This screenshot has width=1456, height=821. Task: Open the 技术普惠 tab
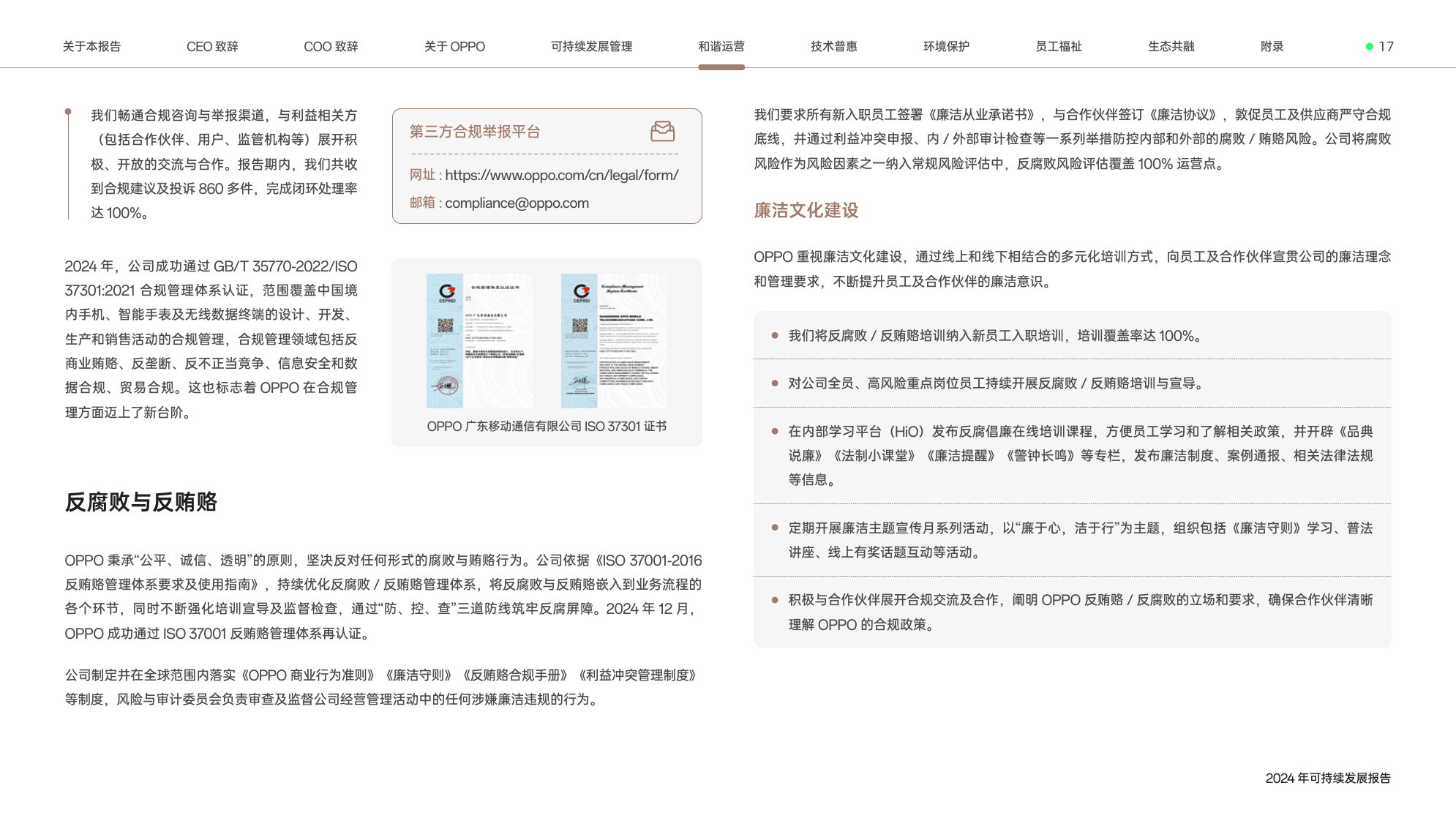click(834, 46)
